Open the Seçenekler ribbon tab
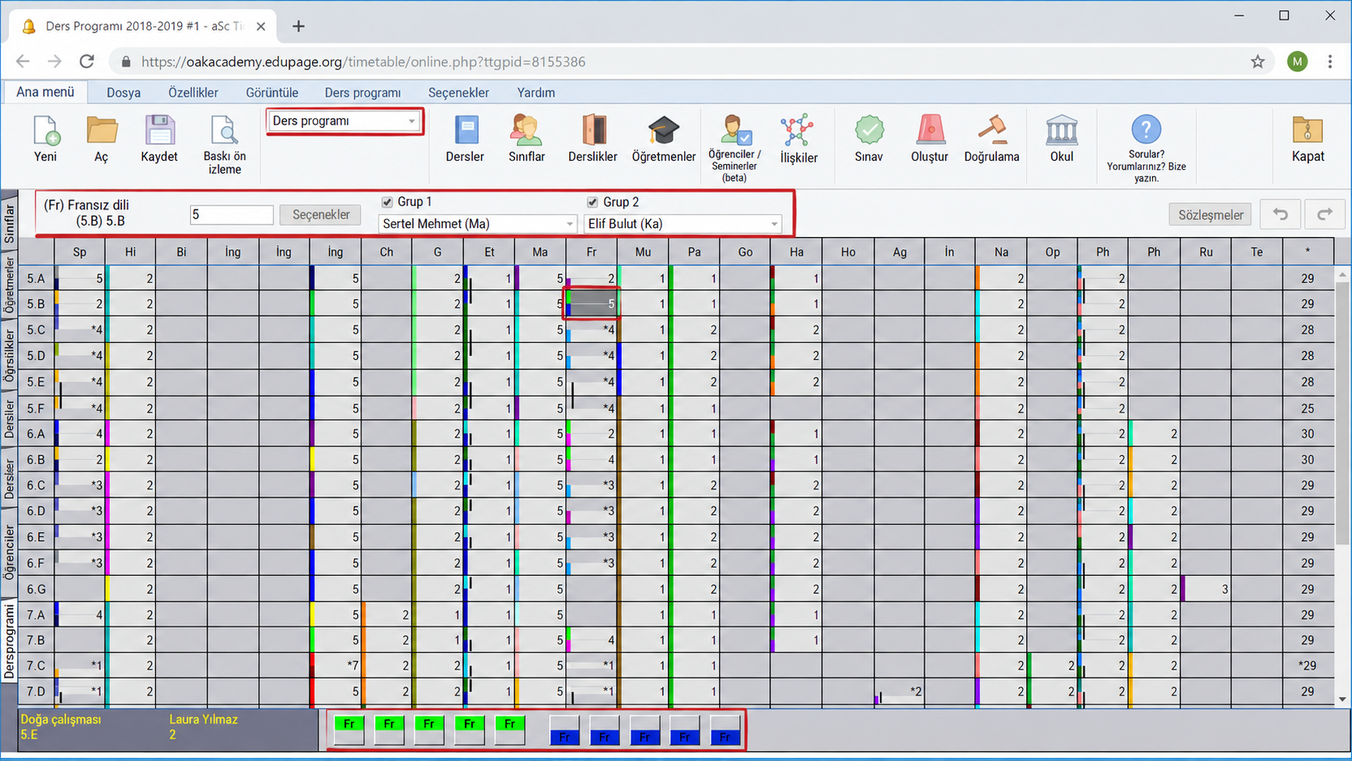Screen dimensions: 1352x761 point(459,92)
